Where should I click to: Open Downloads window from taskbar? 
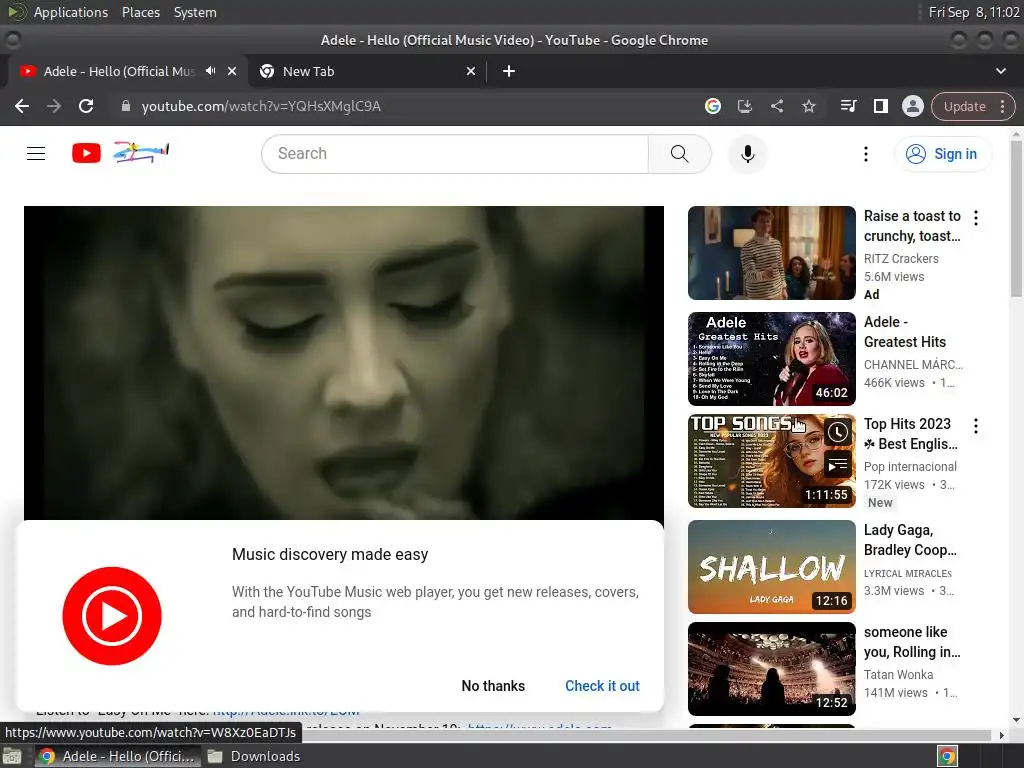[x=254, y=756]
